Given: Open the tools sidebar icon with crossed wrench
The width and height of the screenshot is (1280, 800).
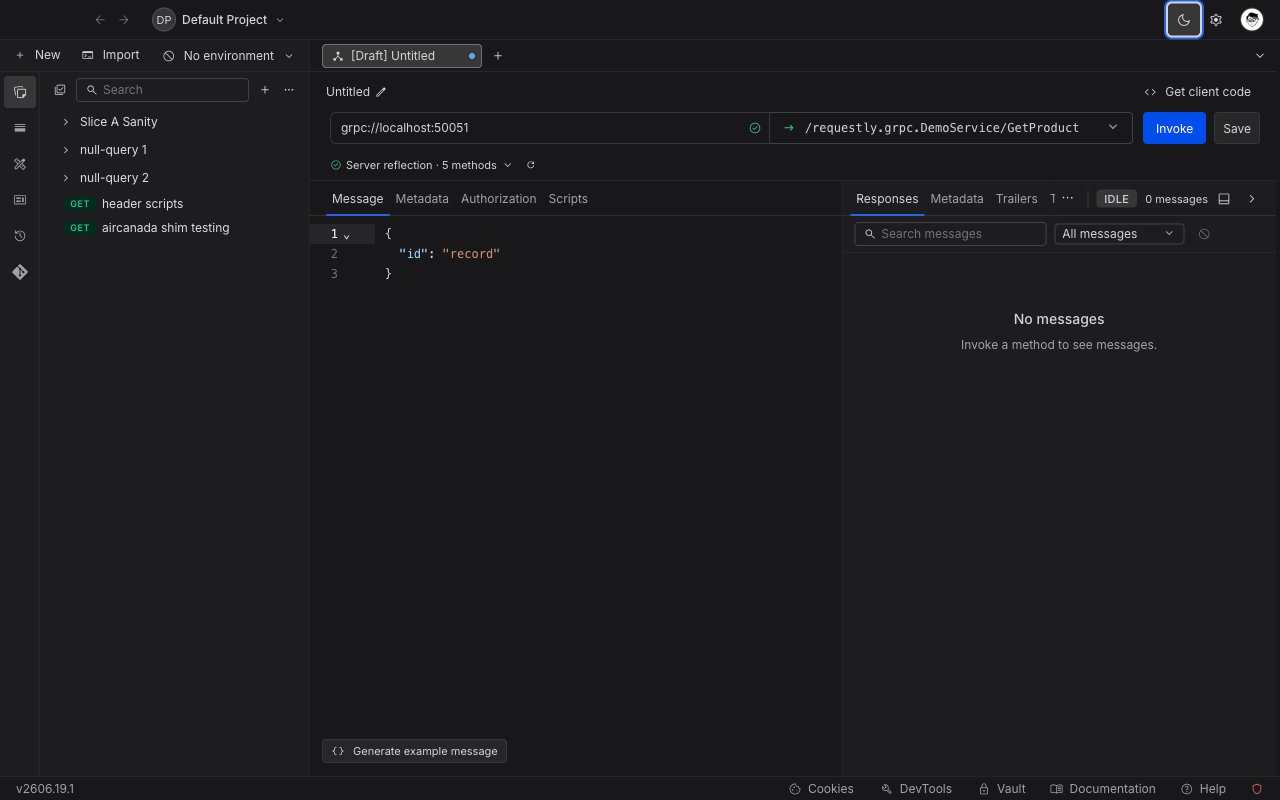Looking at the screenshot, I should click(20, 164).
